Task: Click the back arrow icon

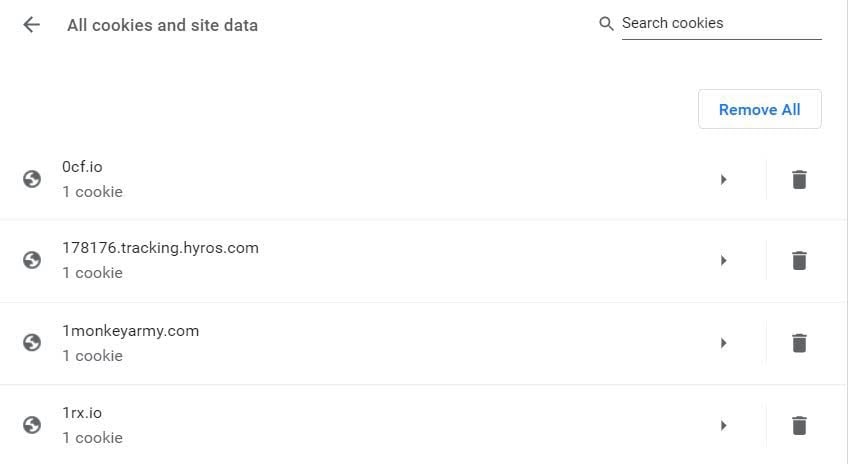Action: coord(32,25)
